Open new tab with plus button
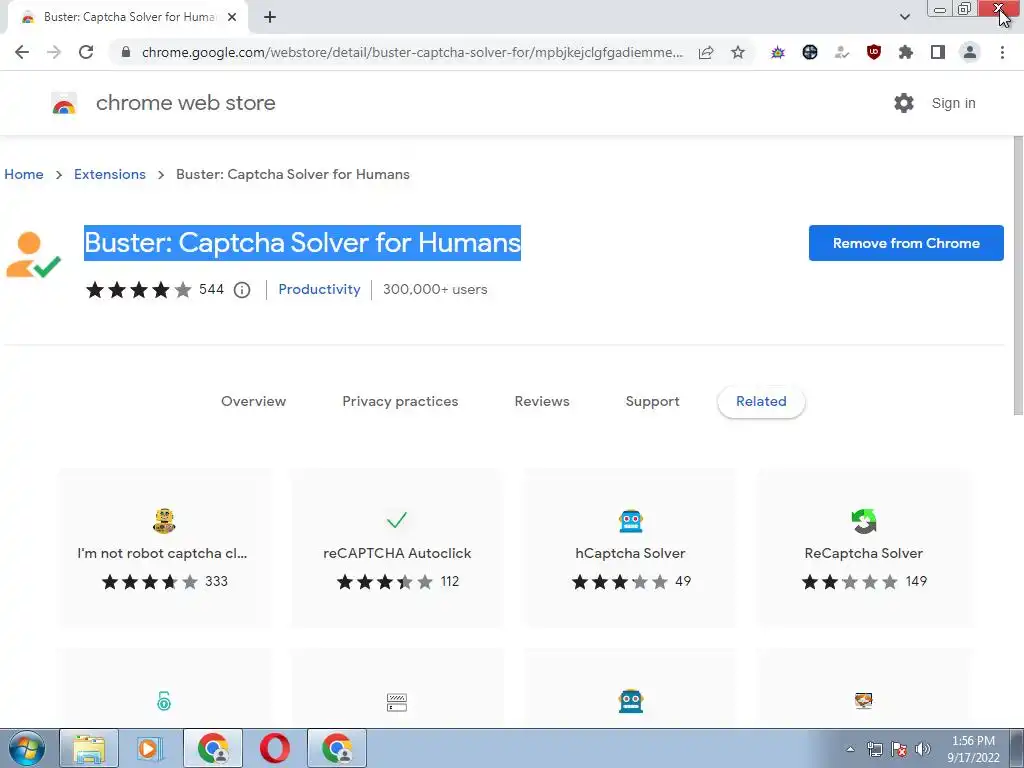Screen dimensions: 1024x768 [x=270, y=17]
